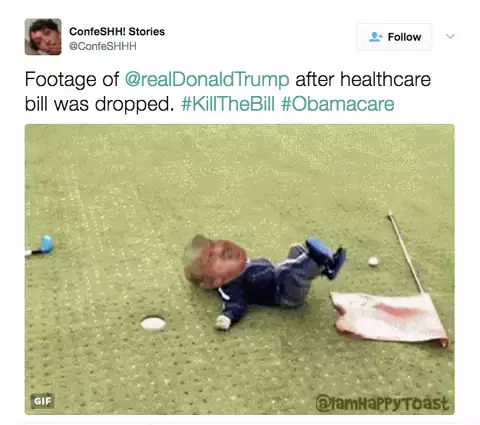The image size is (480, 425).
Task: Click the GIF badge on the media
Action: 43,401
